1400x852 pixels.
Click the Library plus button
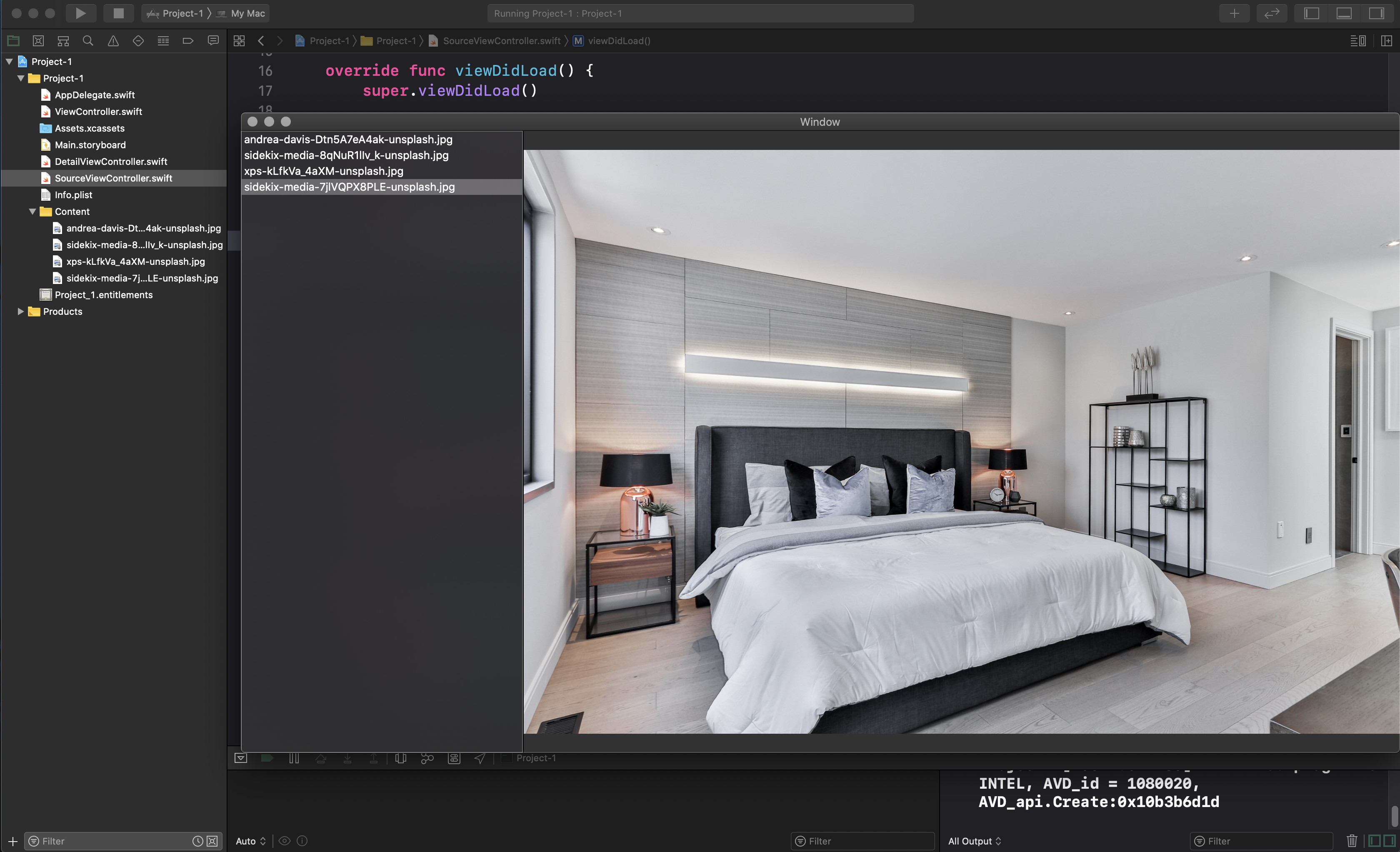[1234, 13]
